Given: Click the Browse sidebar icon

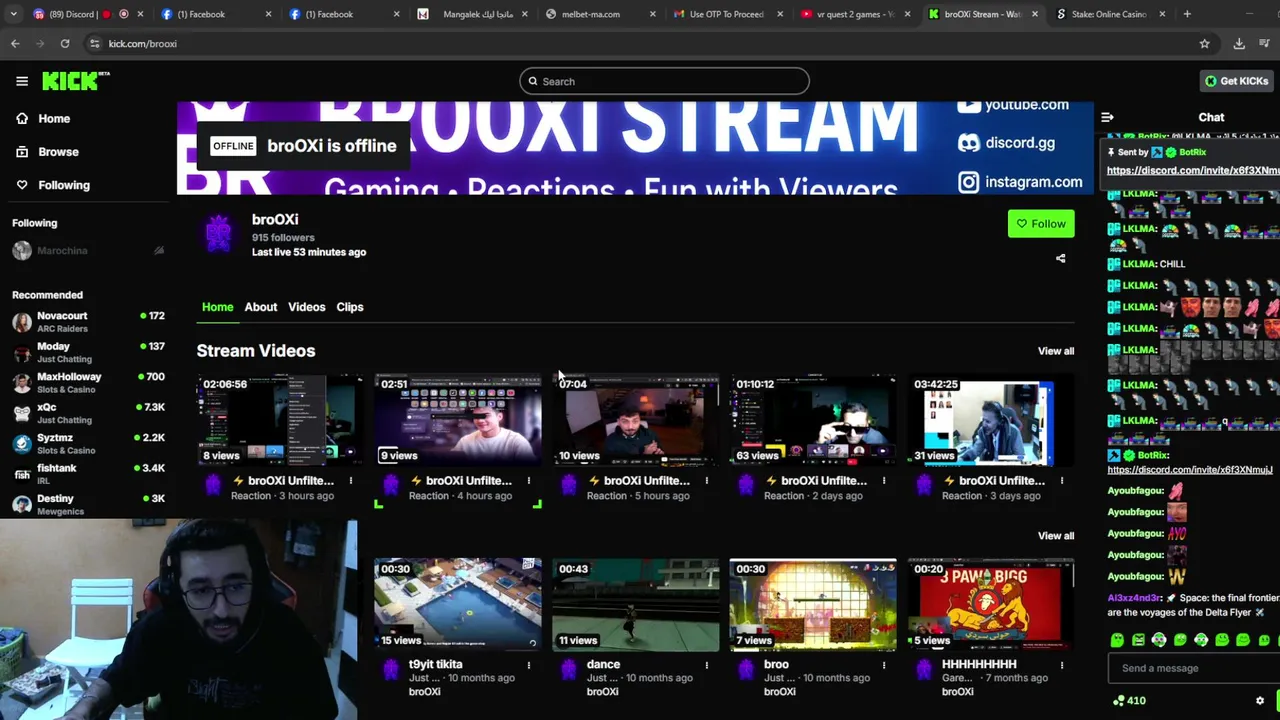Looking at the screenshot, I should point(22,152).
